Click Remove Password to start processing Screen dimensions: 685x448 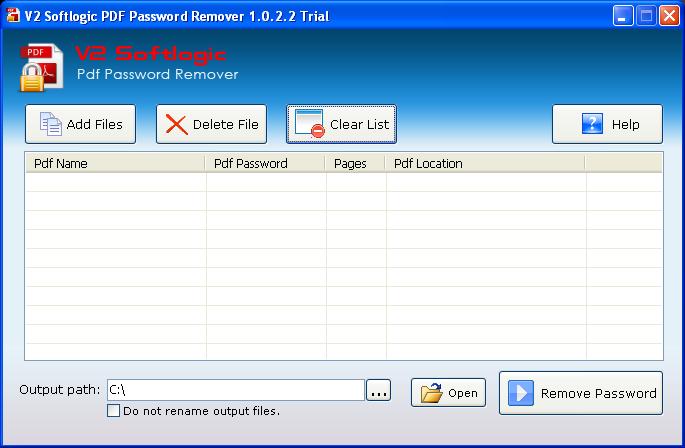pyautogui.click(x=581, y=393)
